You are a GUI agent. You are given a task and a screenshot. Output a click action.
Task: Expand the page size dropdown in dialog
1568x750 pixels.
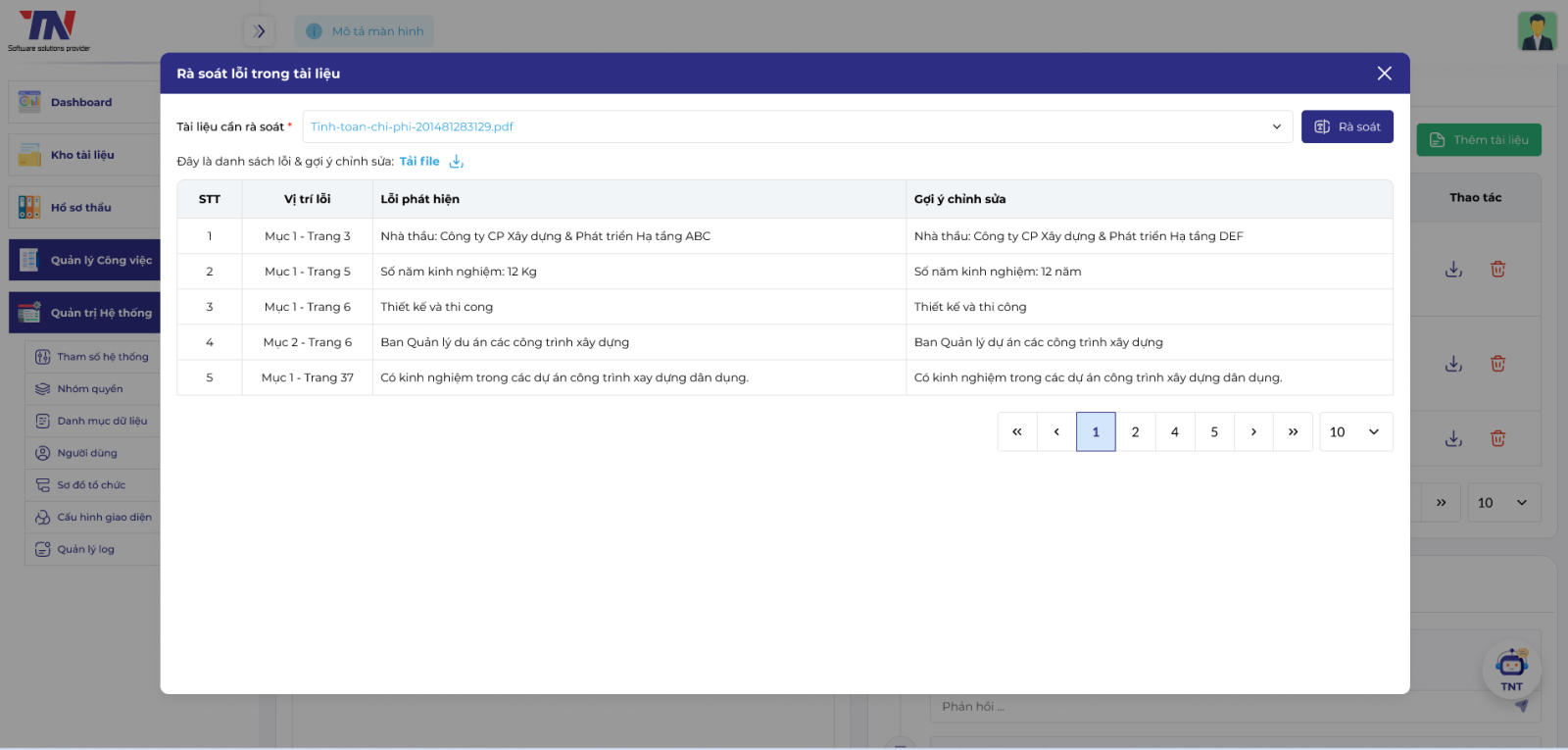(x=1355, y=432)
